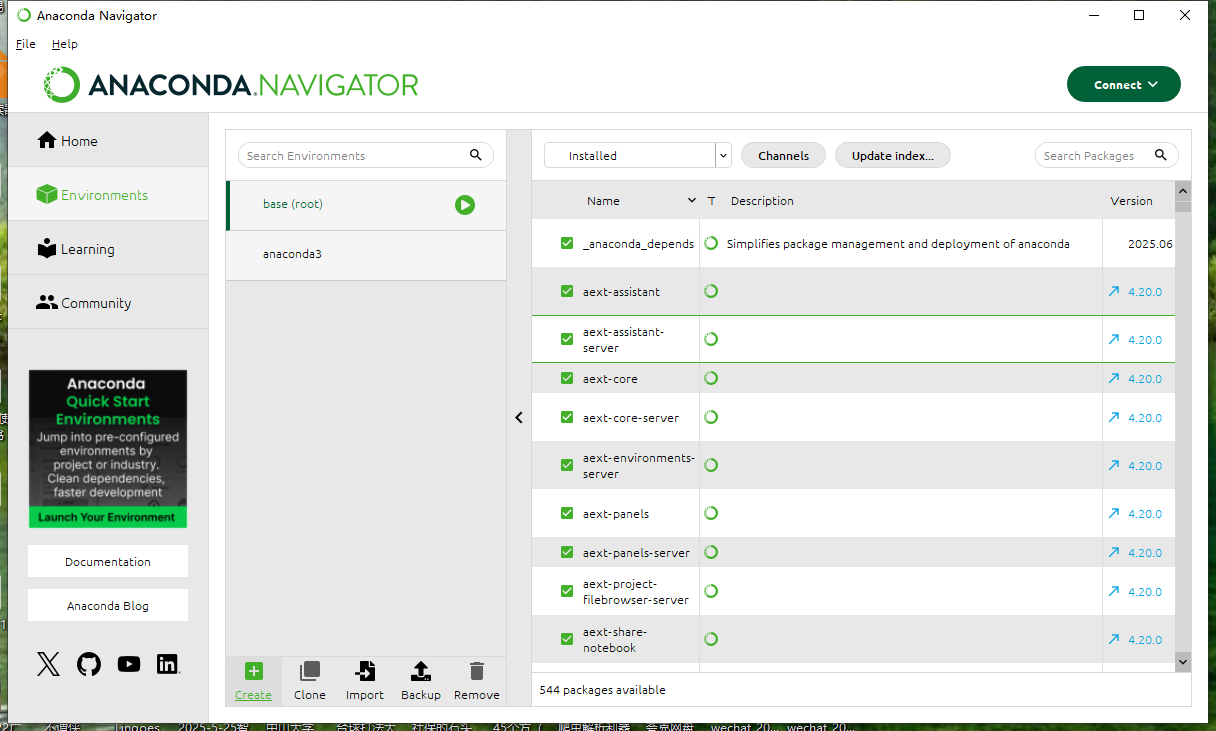The image size is (1216, 731).
Task: Toggle the aext-core checkbox
Action: point(567,378)
